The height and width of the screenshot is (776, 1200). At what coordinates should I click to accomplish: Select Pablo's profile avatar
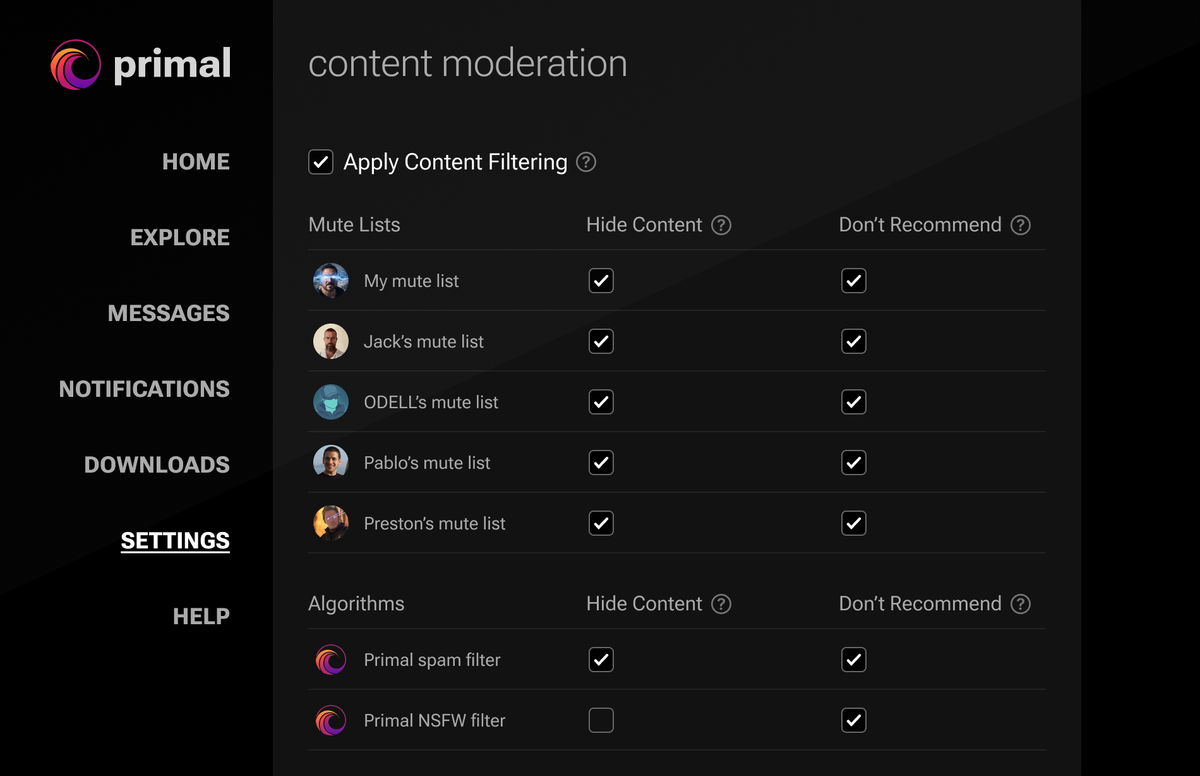click(x=331, y=462)
